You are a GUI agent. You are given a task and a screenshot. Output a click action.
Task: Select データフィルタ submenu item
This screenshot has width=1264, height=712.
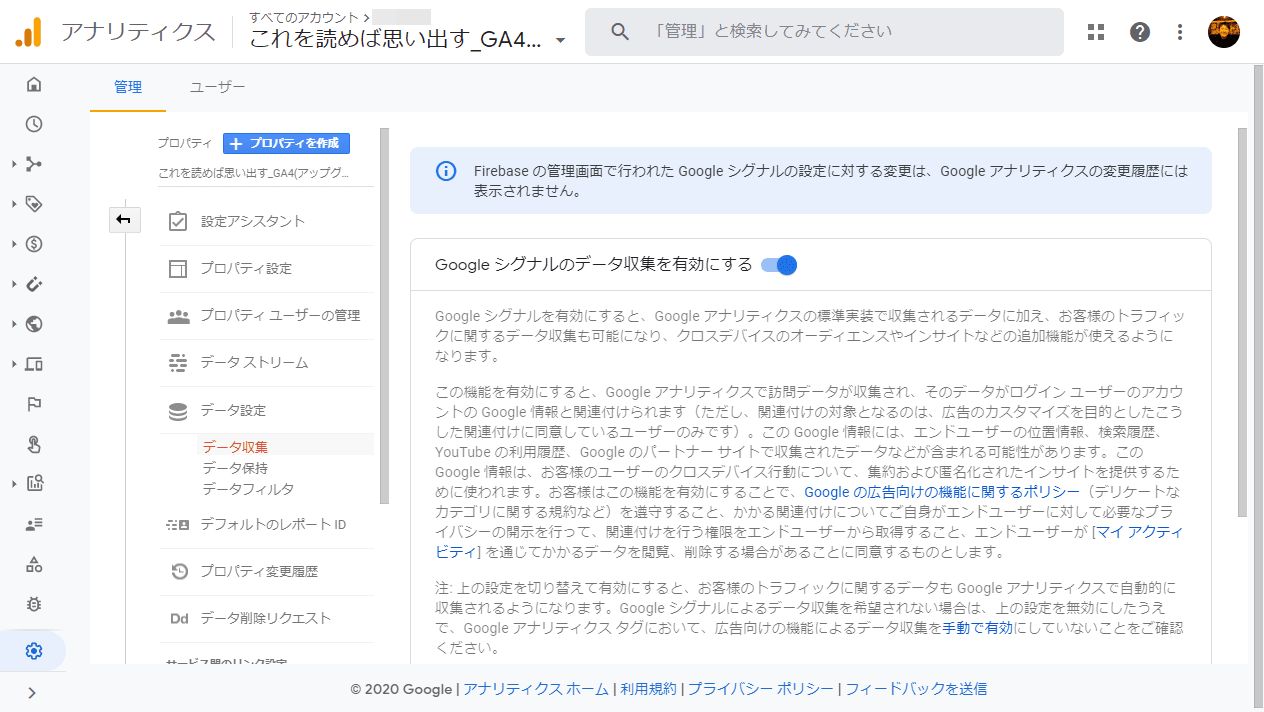(248, 489)
